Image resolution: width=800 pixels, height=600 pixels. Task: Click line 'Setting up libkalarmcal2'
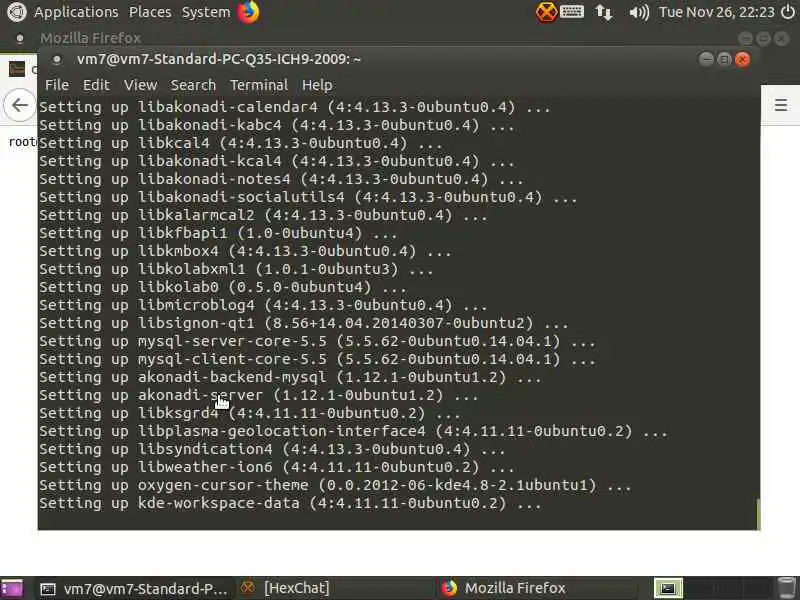(x=263, y=215)
